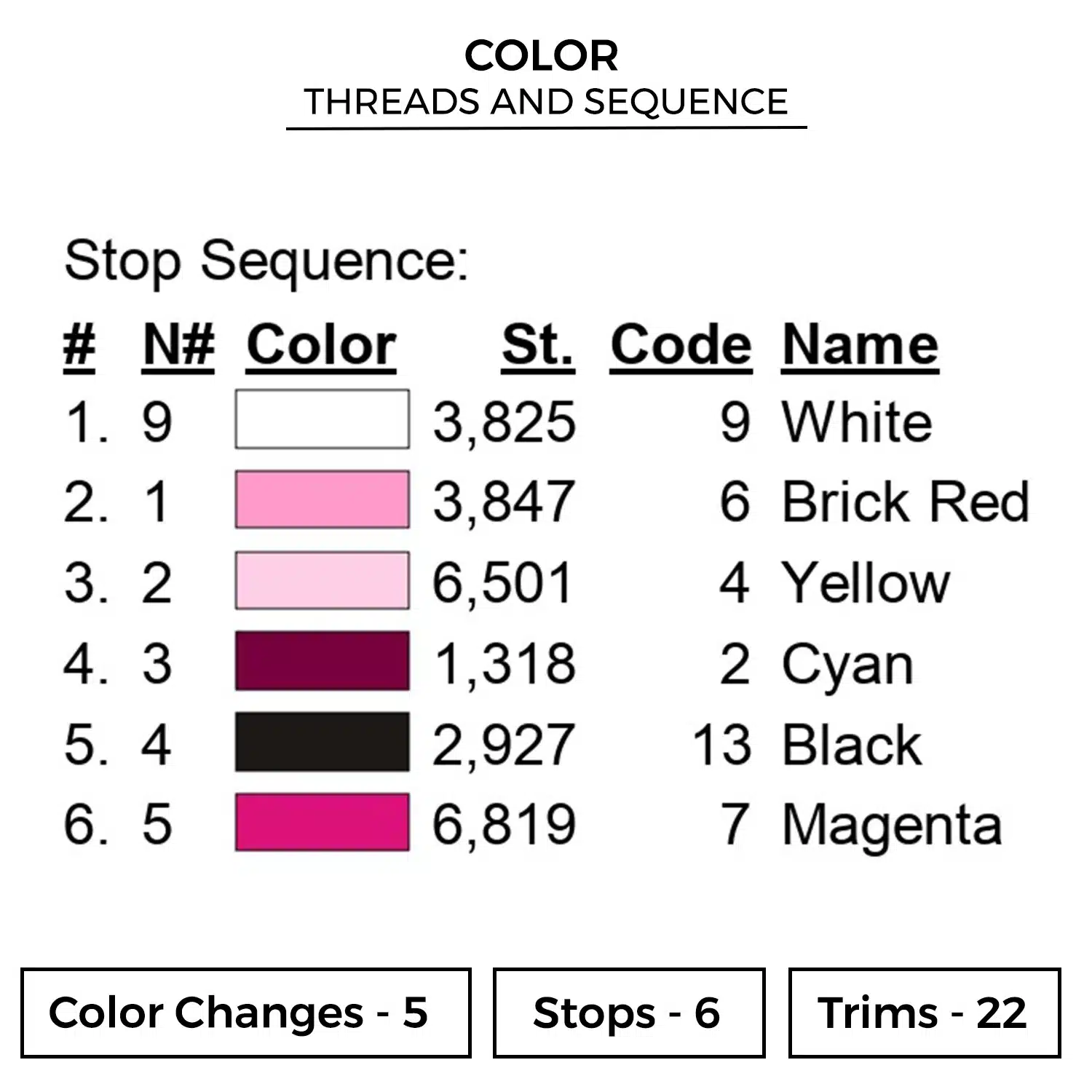Click the Brick Red thread name
Image resolution: width=1092 pixels, height=1092 pixels.
point(905,502)
